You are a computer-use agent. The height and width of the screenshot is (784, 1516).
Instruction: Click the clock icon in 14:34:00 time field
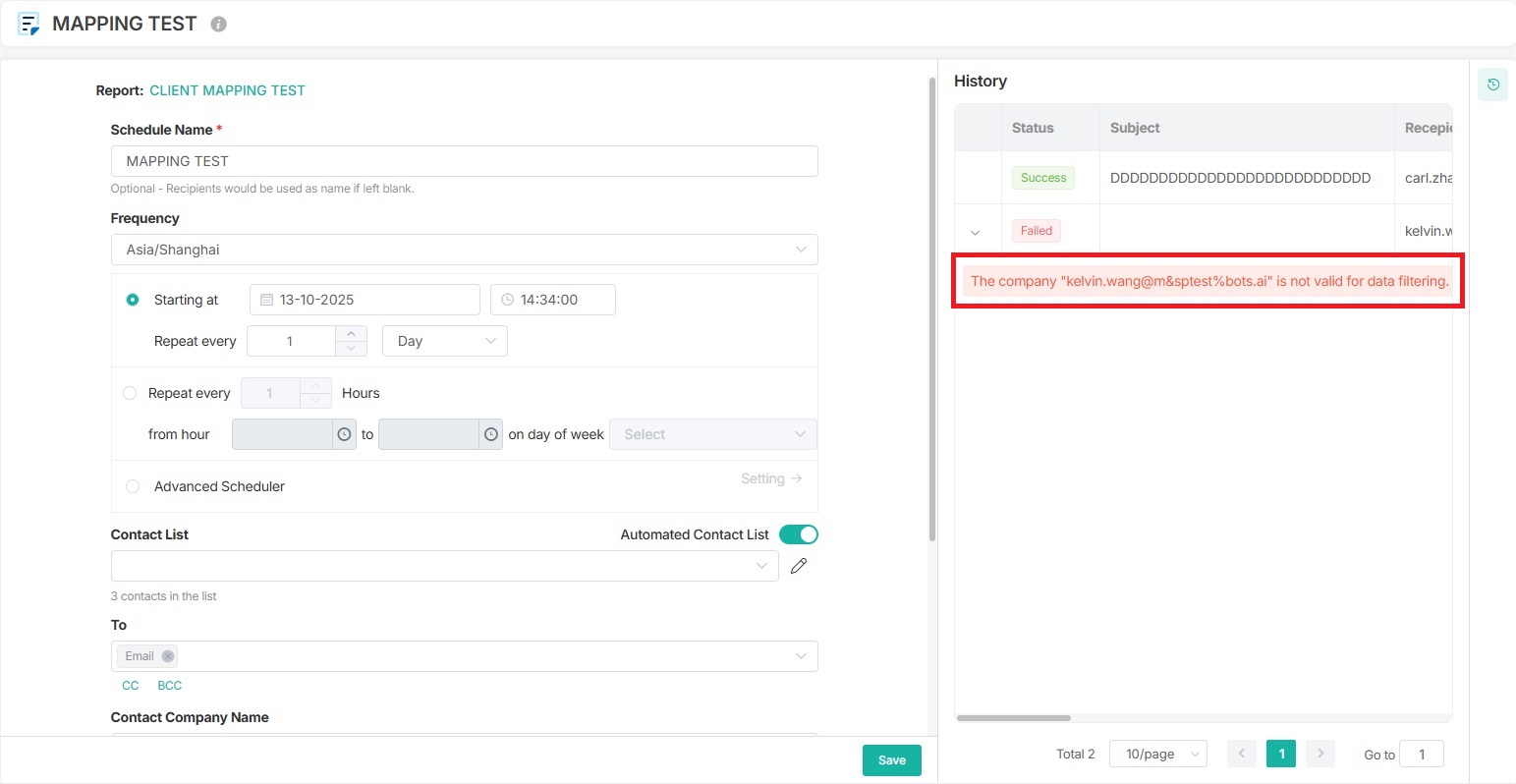507,300
